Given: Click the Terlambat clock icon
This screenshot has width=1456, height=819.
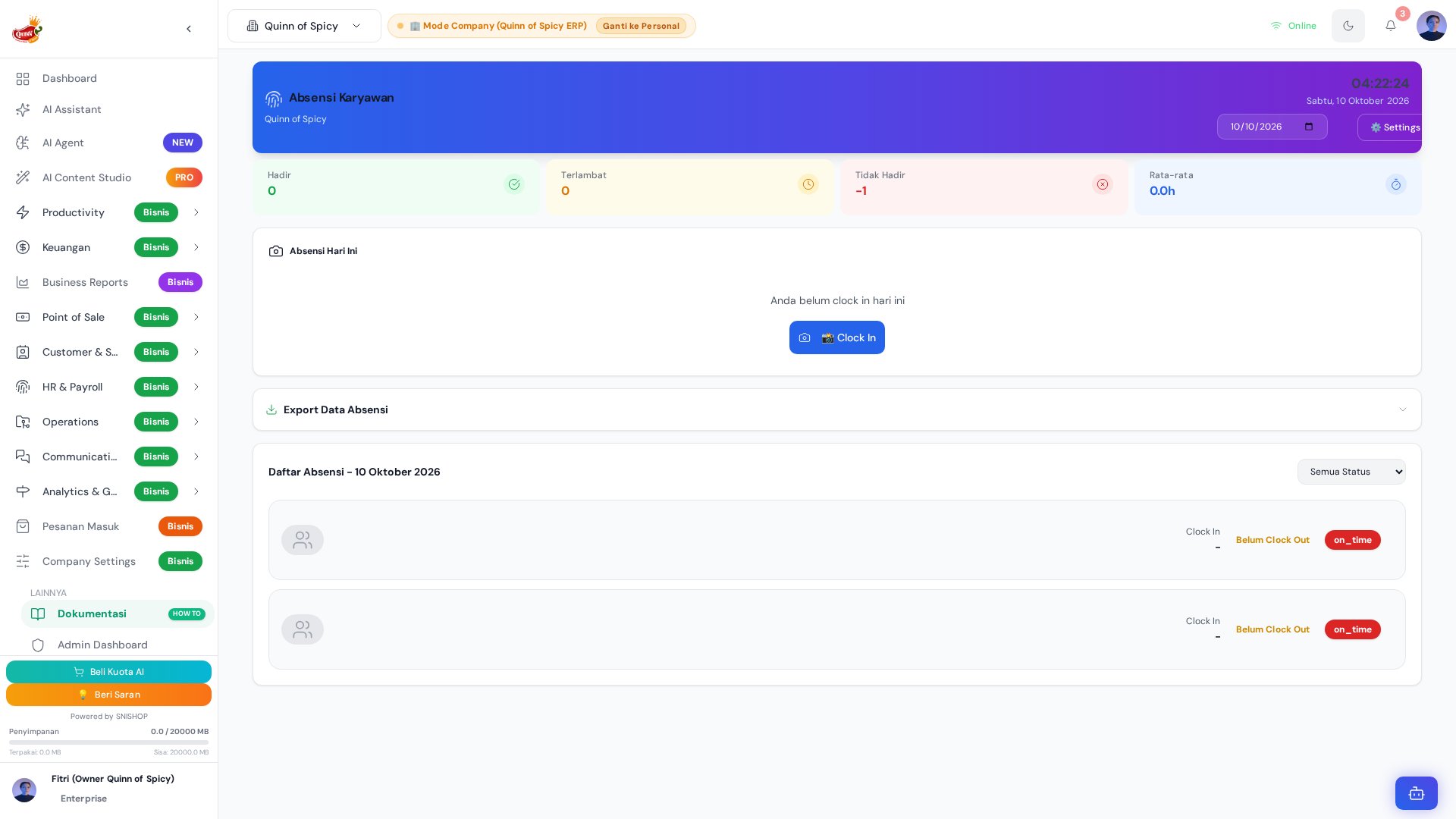Looking at the screenshot, I should [x=808, y=184].
